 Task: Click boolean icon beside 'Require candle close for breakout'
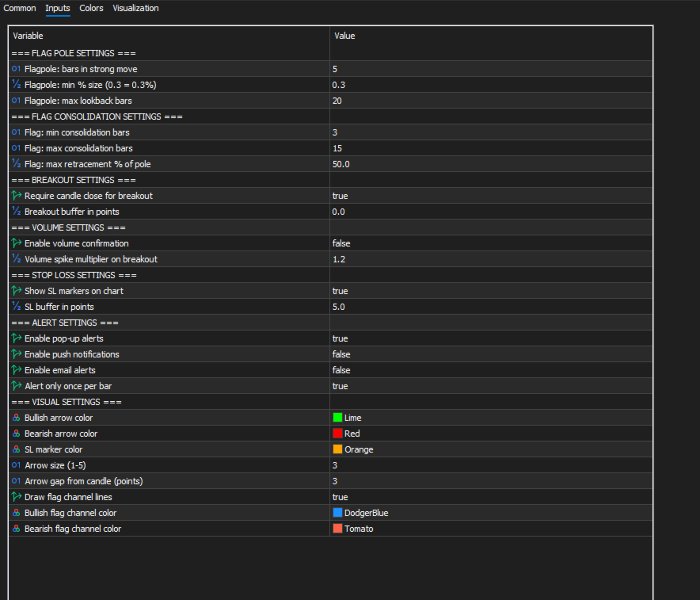[17, 196]
